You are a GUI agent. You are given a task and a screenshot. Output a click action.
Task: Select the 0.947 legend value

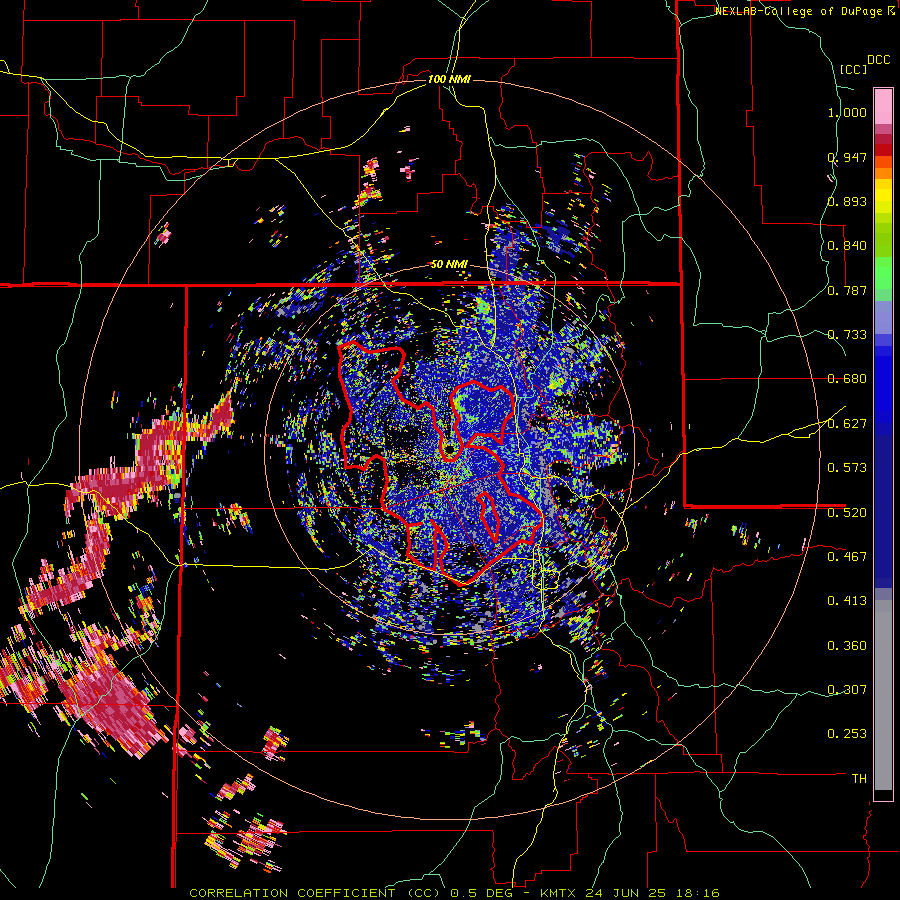[847, 157]
